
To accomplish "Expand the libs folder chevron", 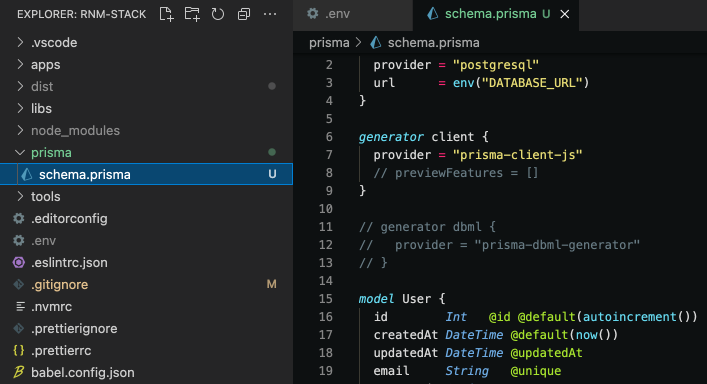I will coord(20,108).
